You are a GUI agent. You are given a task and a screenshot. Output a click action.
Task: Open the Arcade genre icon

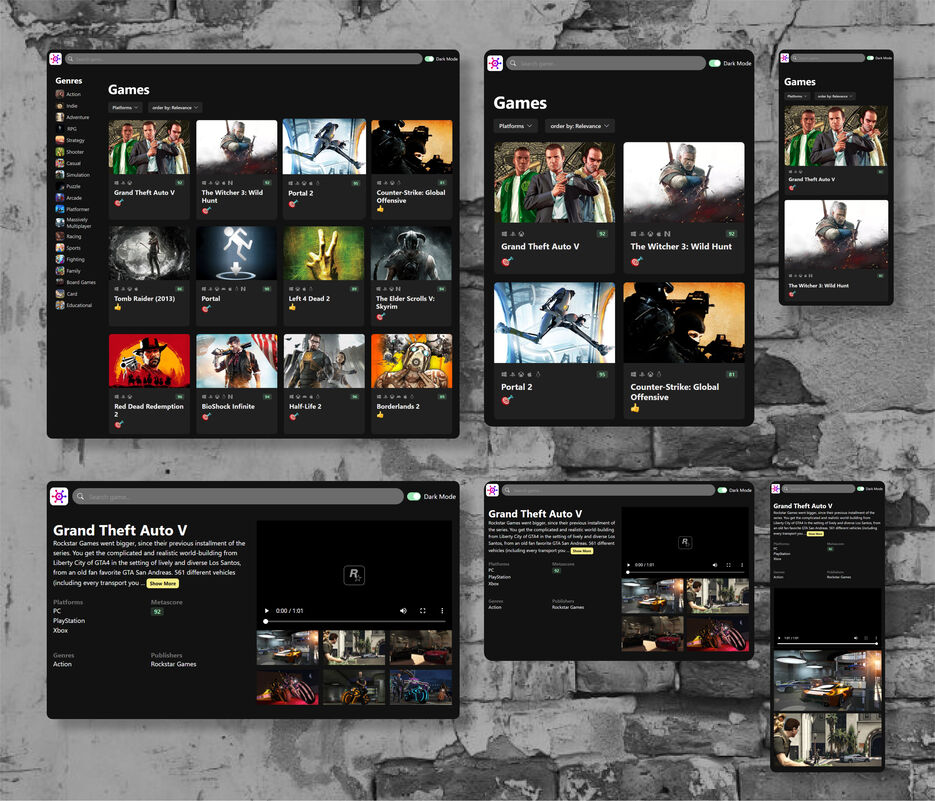60,197
